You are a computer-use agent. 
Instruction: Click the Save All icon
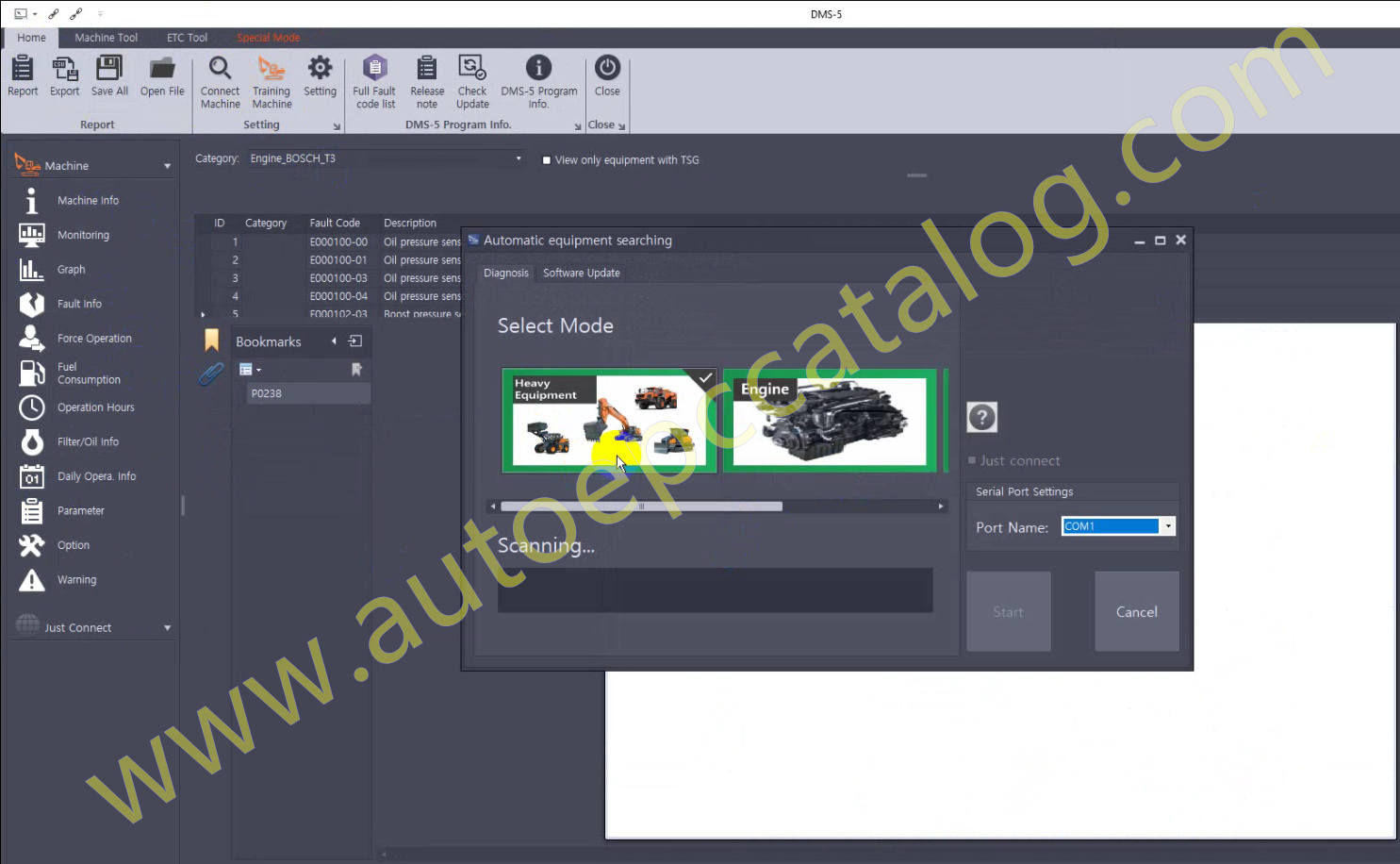[x=109, y=69]
